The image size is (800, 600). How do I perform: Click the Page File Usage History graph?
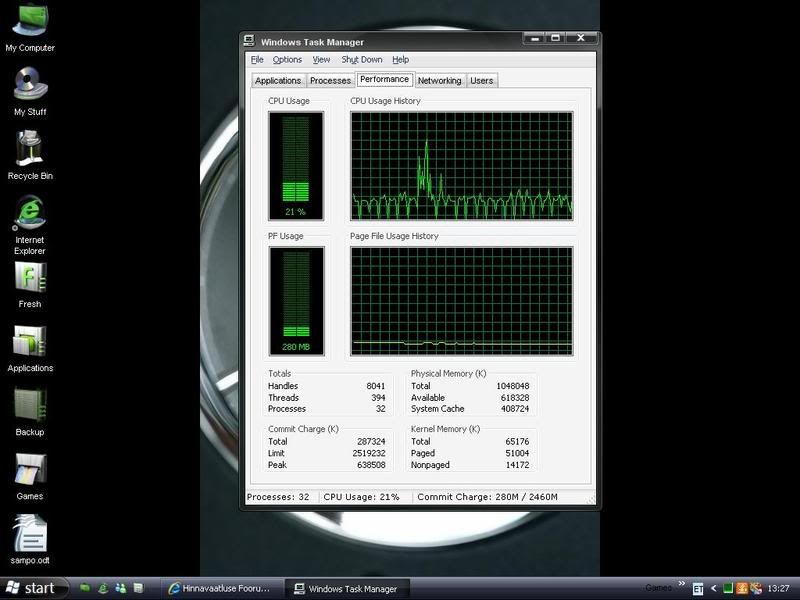coord(462,301)
